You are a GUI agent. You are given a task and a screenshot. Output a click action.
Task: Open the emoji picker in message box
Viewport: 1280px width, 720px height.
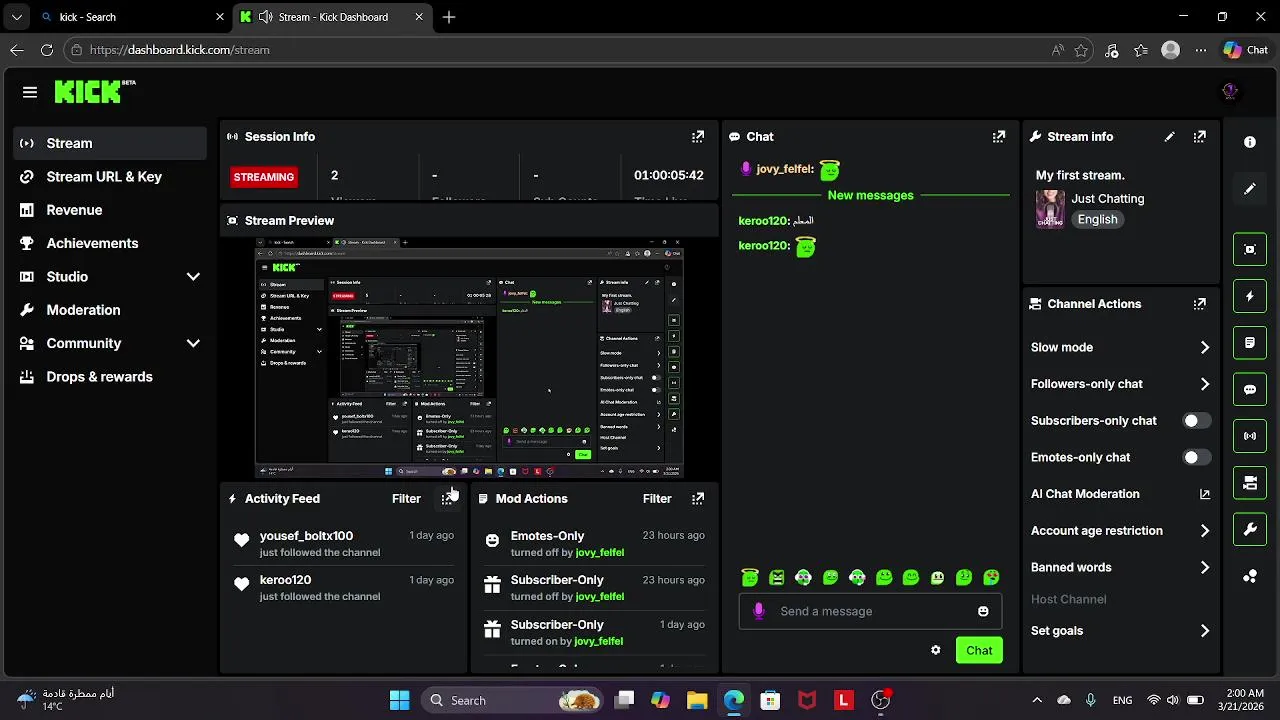coord(983,611)
